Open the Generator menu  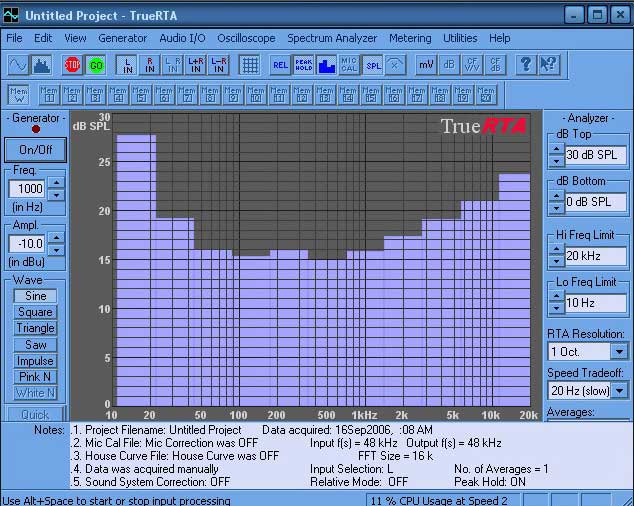123,38
